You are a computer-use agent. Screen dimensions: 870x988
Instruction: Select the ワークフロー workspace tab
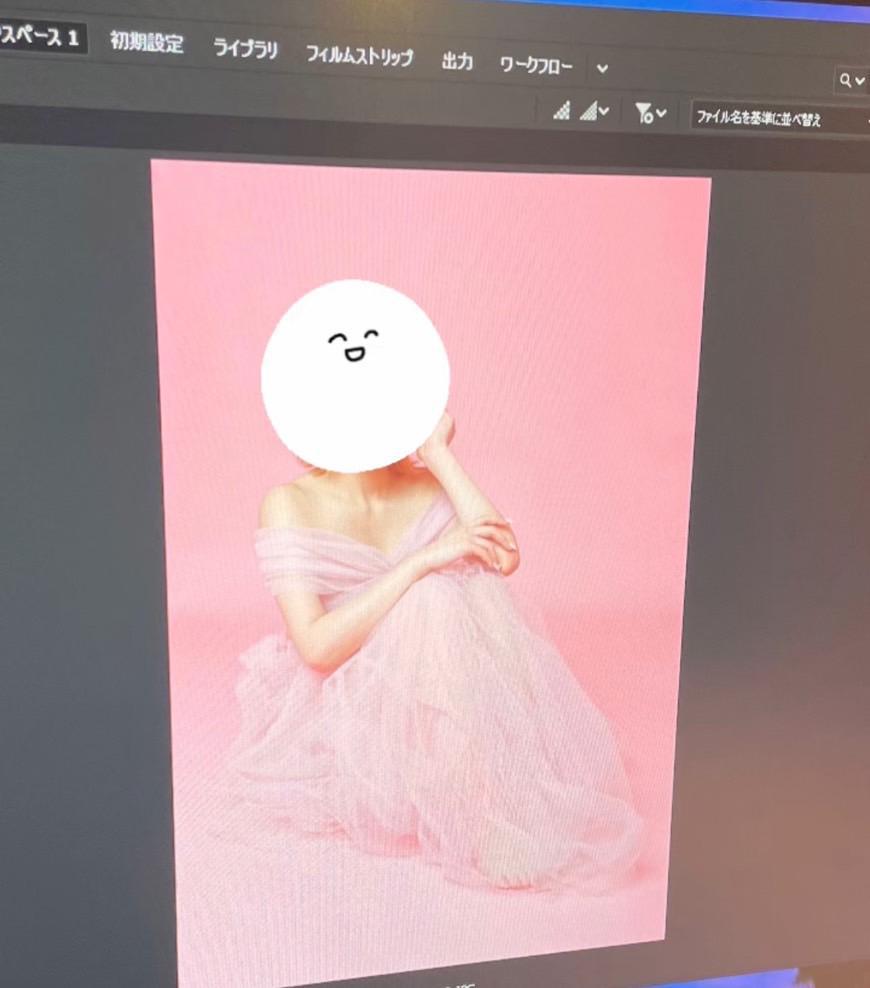536,66
